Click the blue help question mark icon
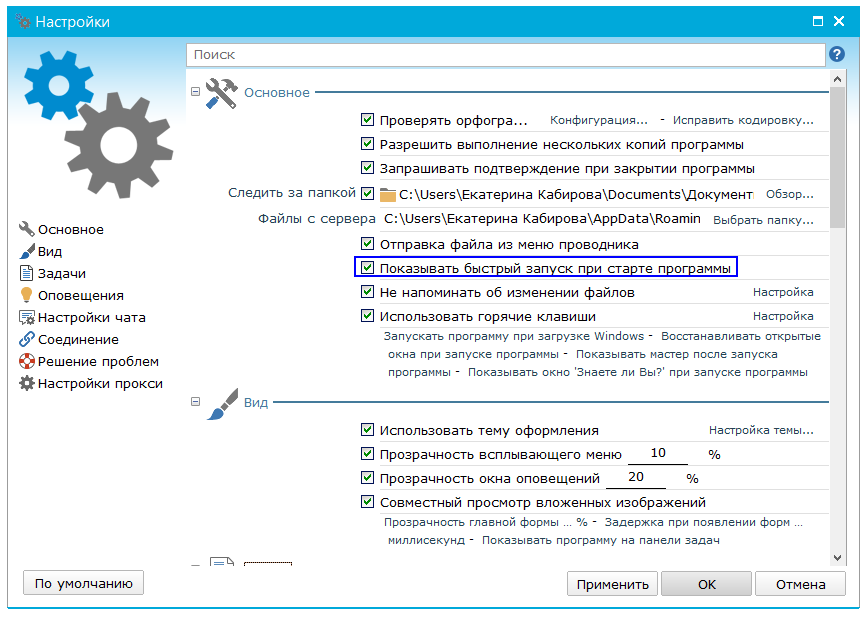The width and height of the screenshot is (868, 618). (x=836, y=55)
